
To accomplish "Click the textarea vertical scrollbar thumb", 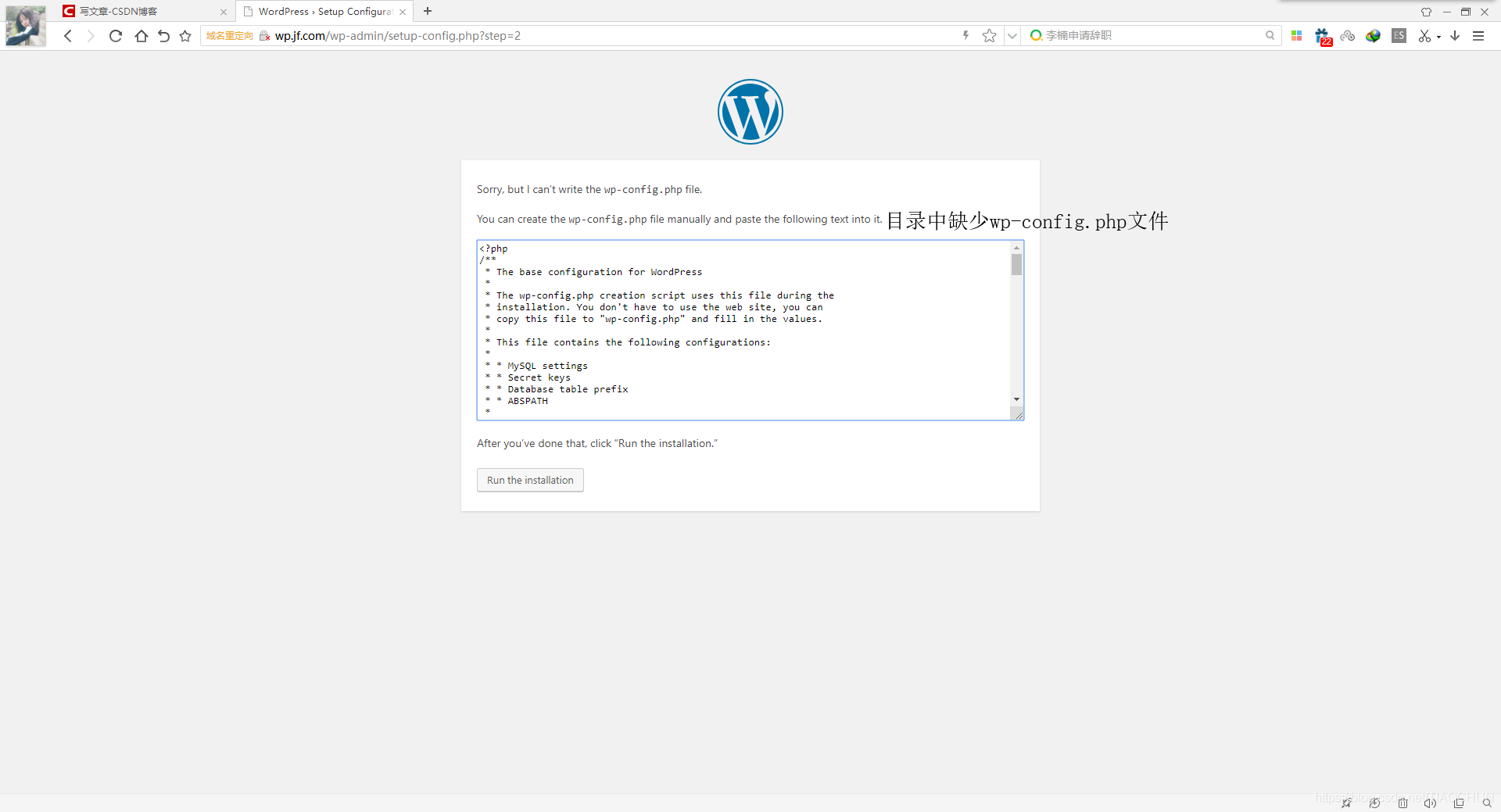I will click(x=1016, y=265).
